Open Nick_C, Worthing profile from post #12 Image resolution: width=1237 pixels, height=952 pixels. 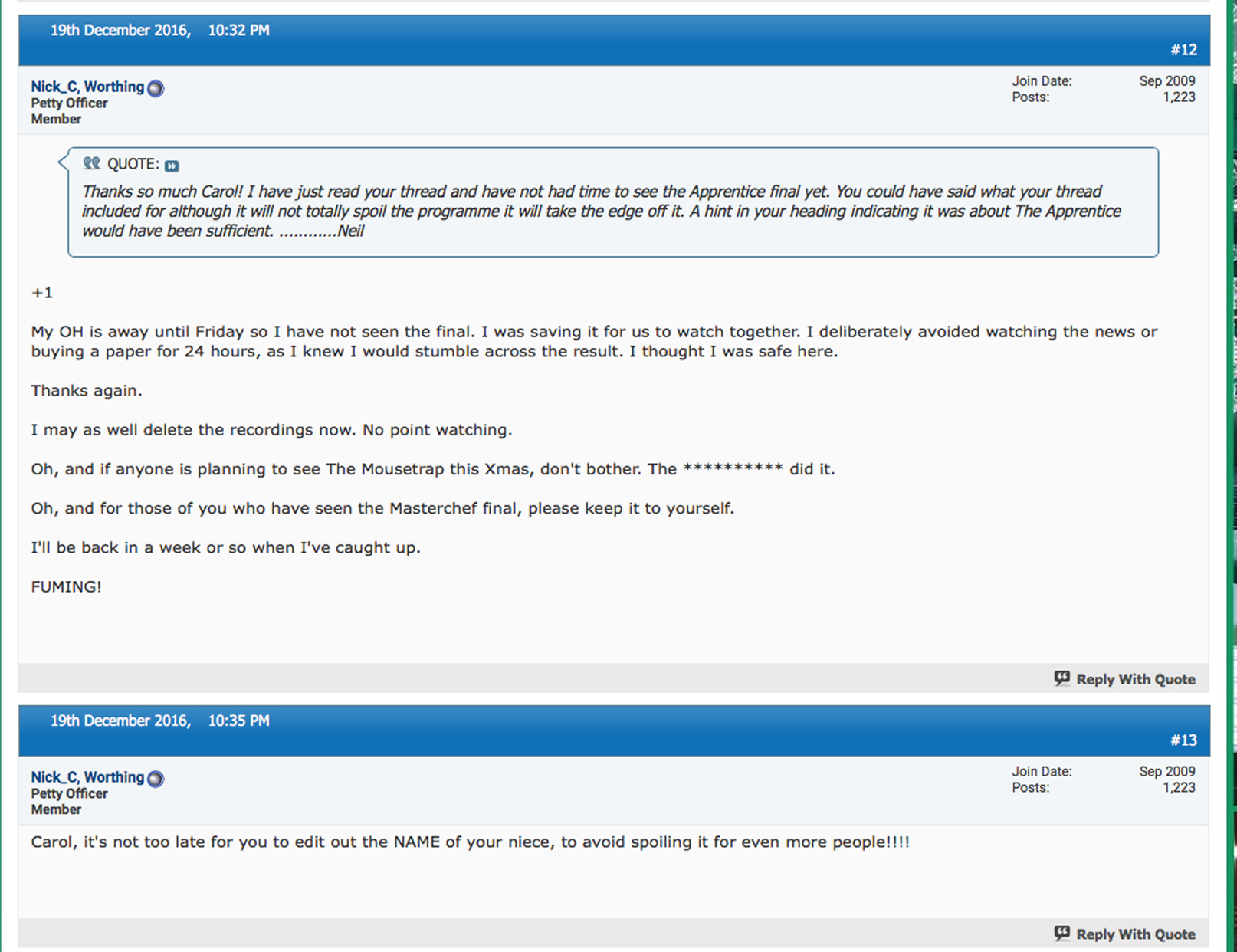tap(87, 87)
